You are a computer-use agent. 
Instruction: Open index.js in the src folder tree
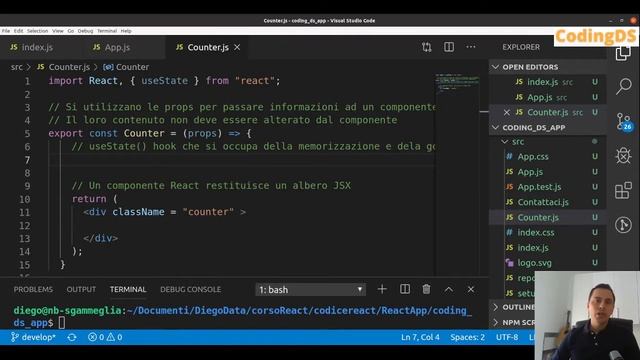pyautogui.click(x=547, y=248)
